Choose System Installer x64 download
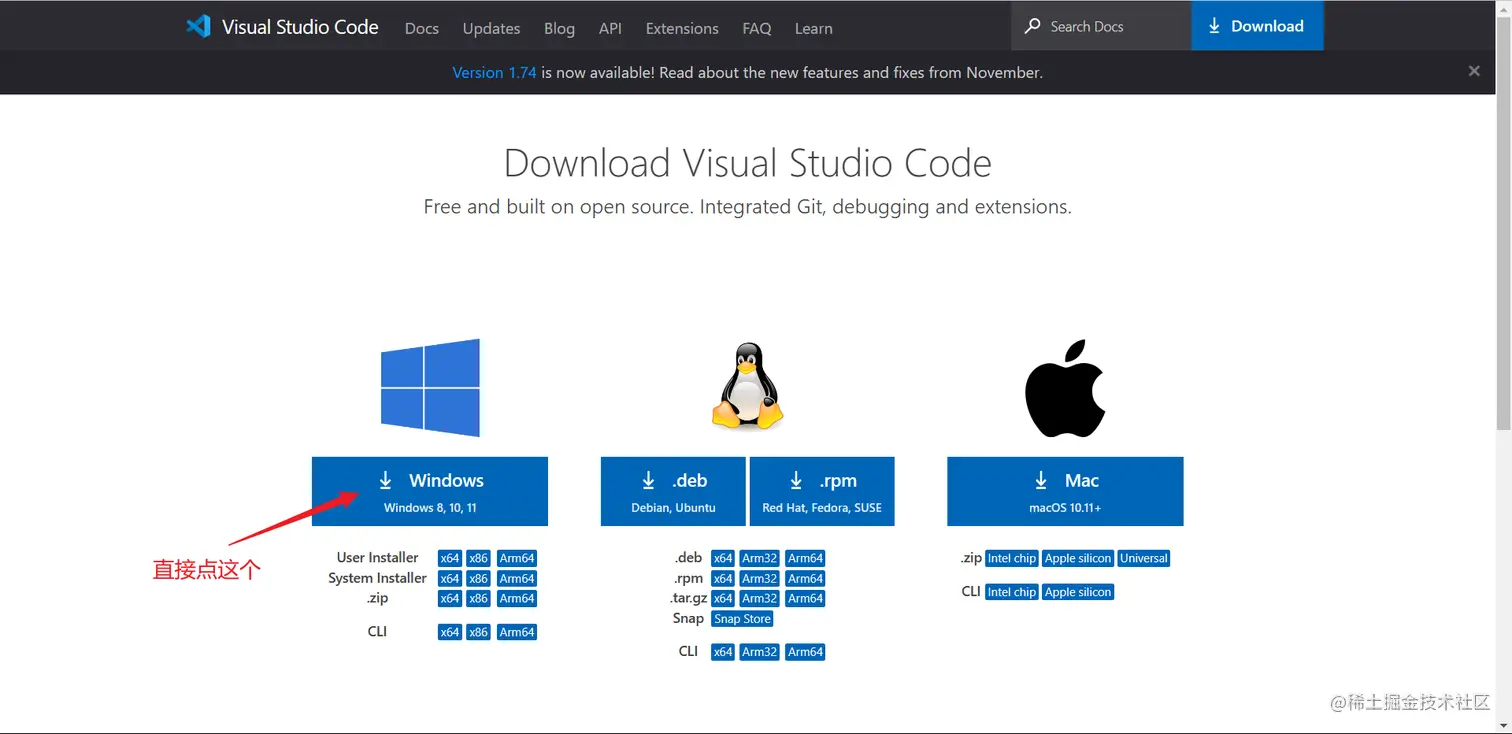Screen dimensions: 1512x734 pyautogui.click(x=450, y=578)
